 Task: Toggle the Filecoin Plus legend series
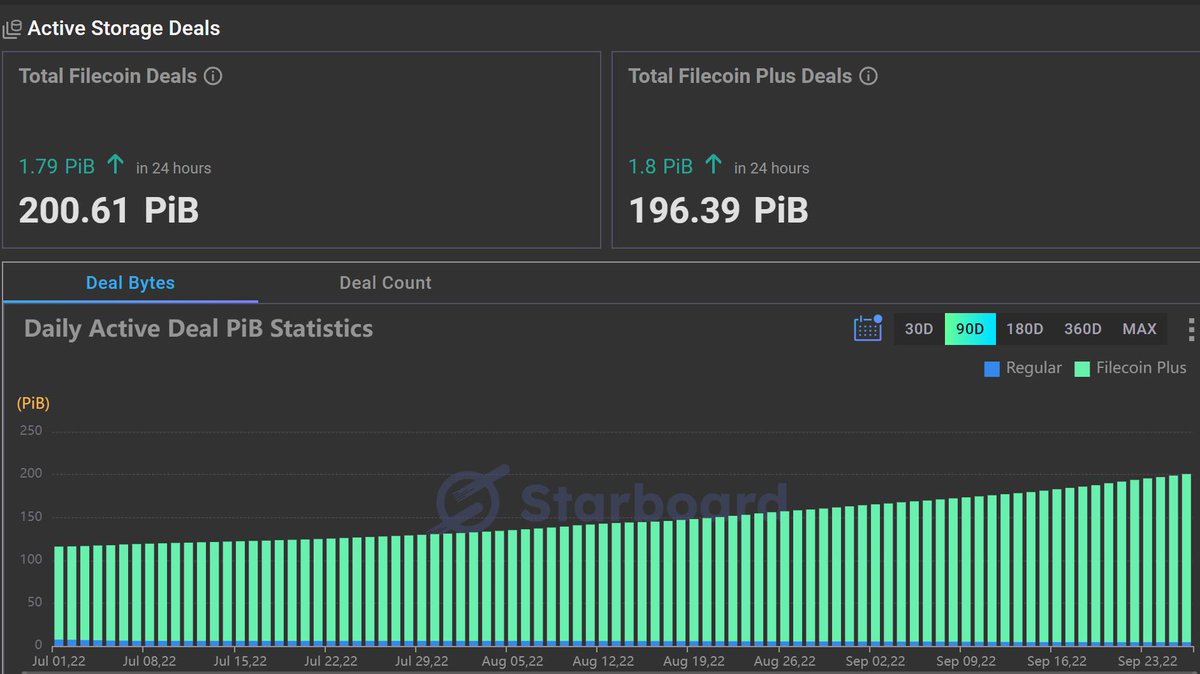[1130, 368]
